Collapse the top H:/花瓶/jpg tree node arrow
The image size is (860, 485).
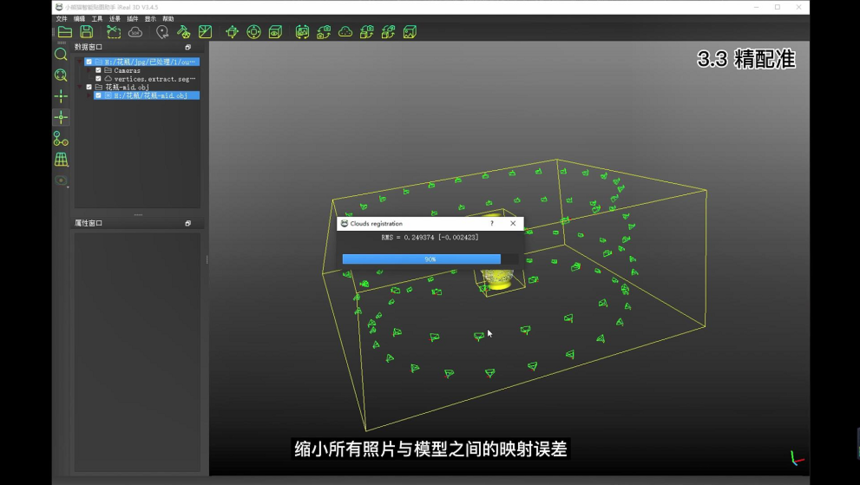pyautogui.click(x=81, y=62)
